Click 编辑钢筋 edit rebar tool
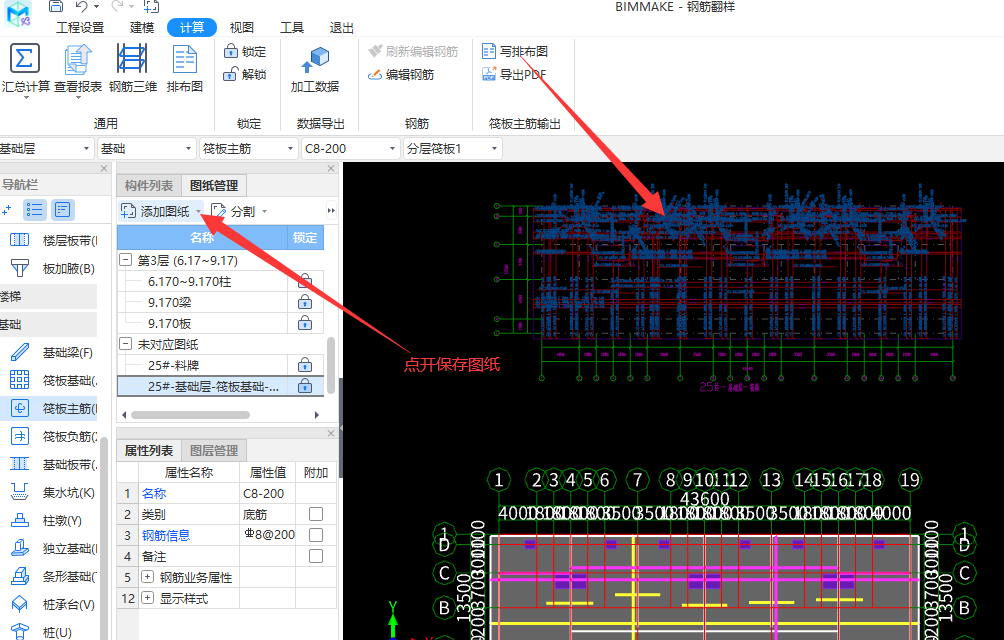This screenshot has width=1004, height=640. click(x=401, y=74)
